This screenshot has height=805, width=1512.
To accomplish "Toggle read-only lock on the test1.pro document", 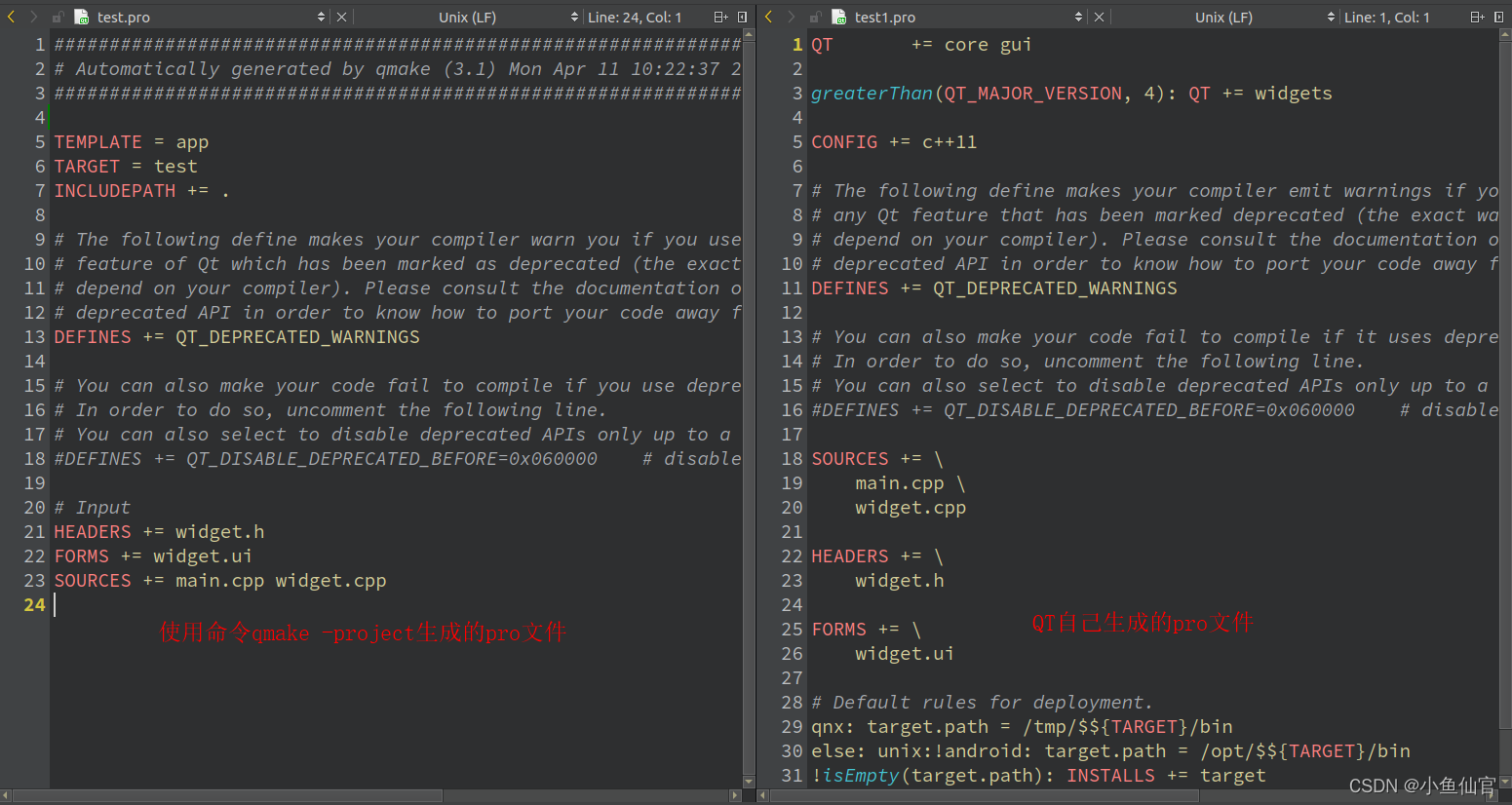I will tap(814, 17).
